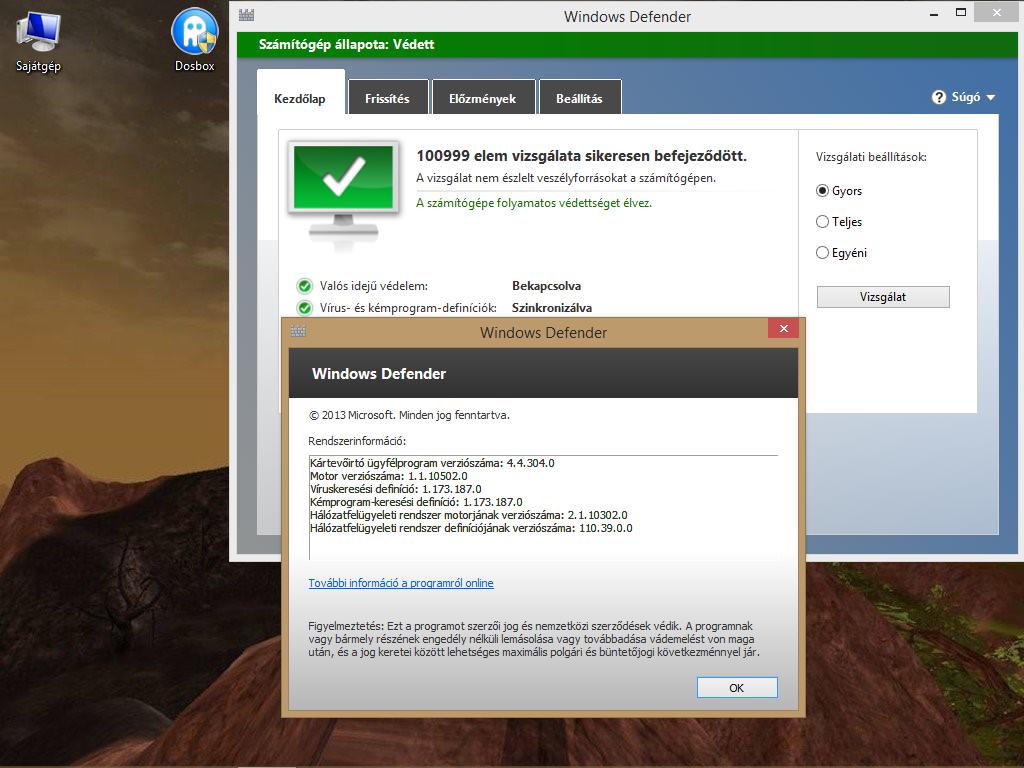The image size is (1024, 768).
Task: Confirm the About dialog with OK
Action: click(x=737, y=688)
